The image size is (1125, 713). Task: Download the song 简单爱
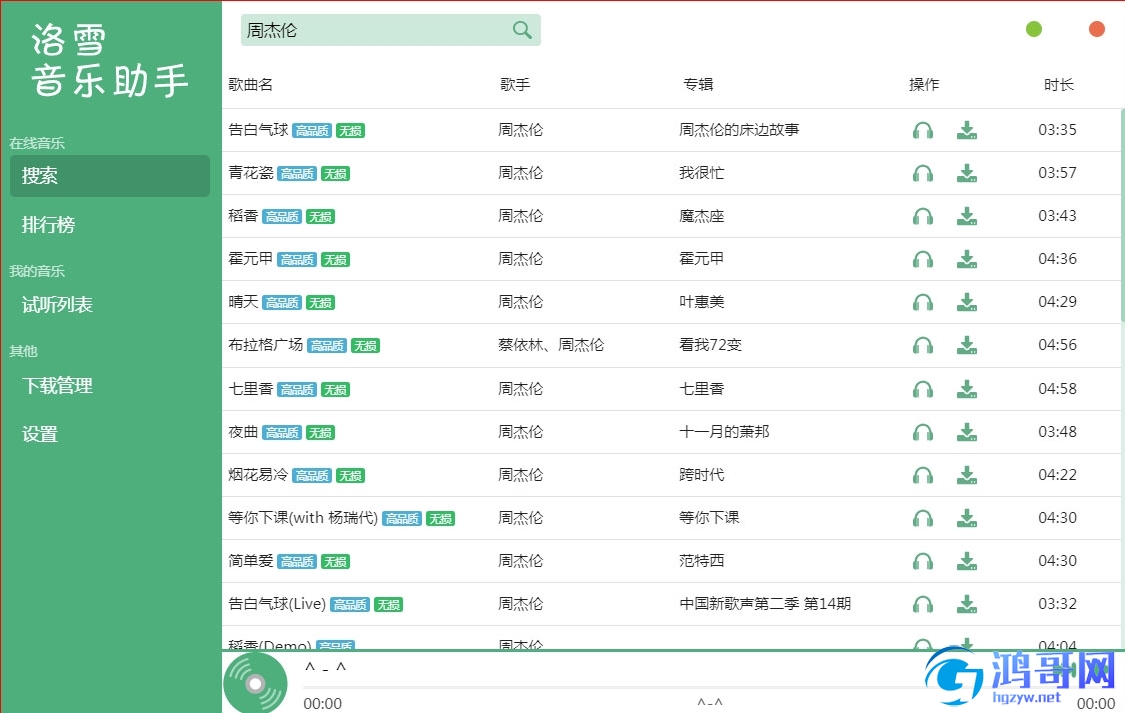coord(966,562)
